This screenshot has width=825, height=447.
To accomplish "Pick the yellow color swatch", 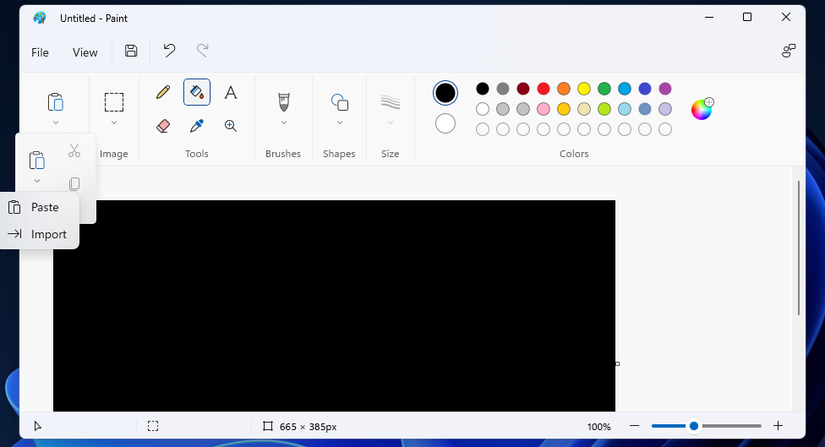I will pos(584,89).
